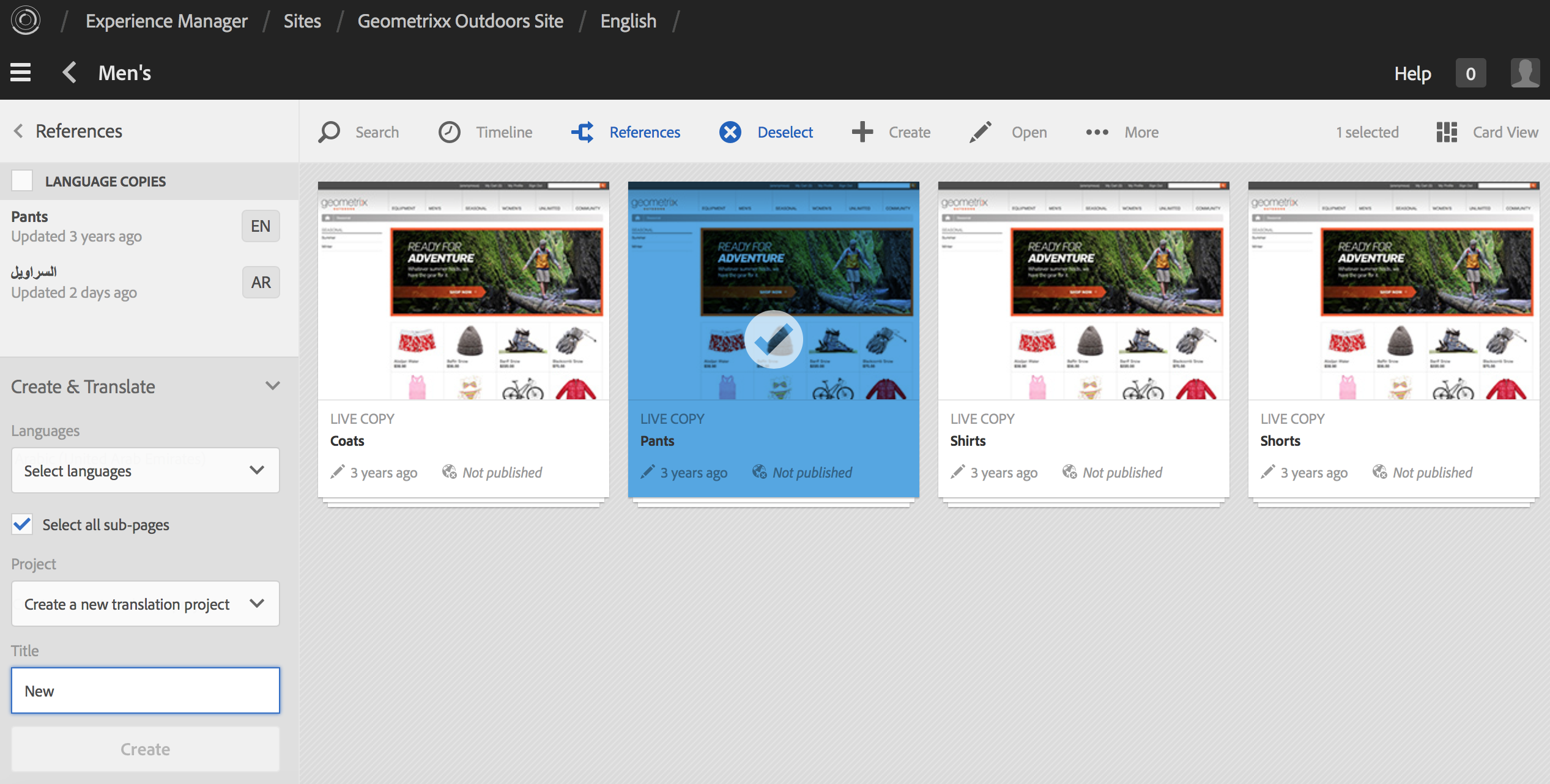Click the Deselect X icon

[730, 132]
